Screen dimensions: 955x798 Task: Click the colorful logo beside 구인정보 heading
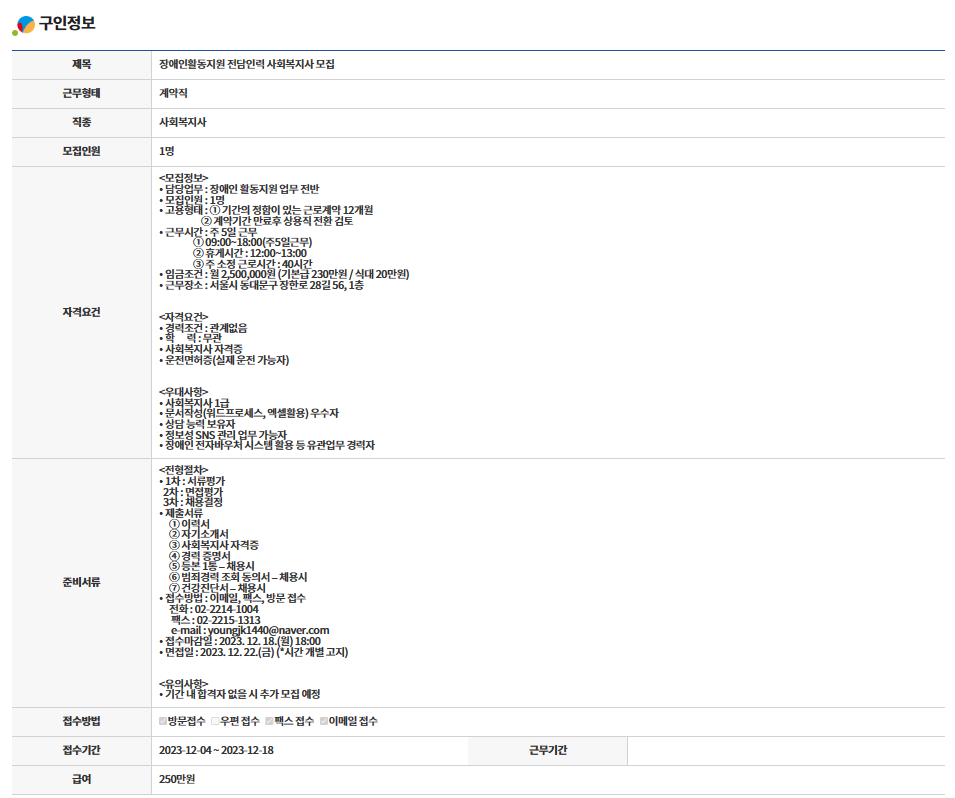(23, 25)
